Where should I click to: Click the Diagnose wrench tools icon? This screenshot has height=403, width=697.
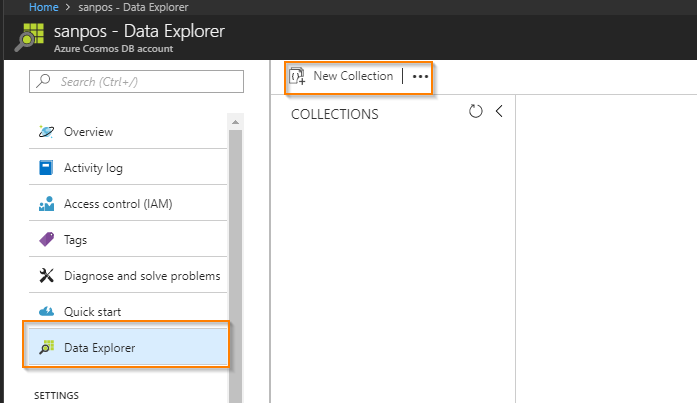46,275
